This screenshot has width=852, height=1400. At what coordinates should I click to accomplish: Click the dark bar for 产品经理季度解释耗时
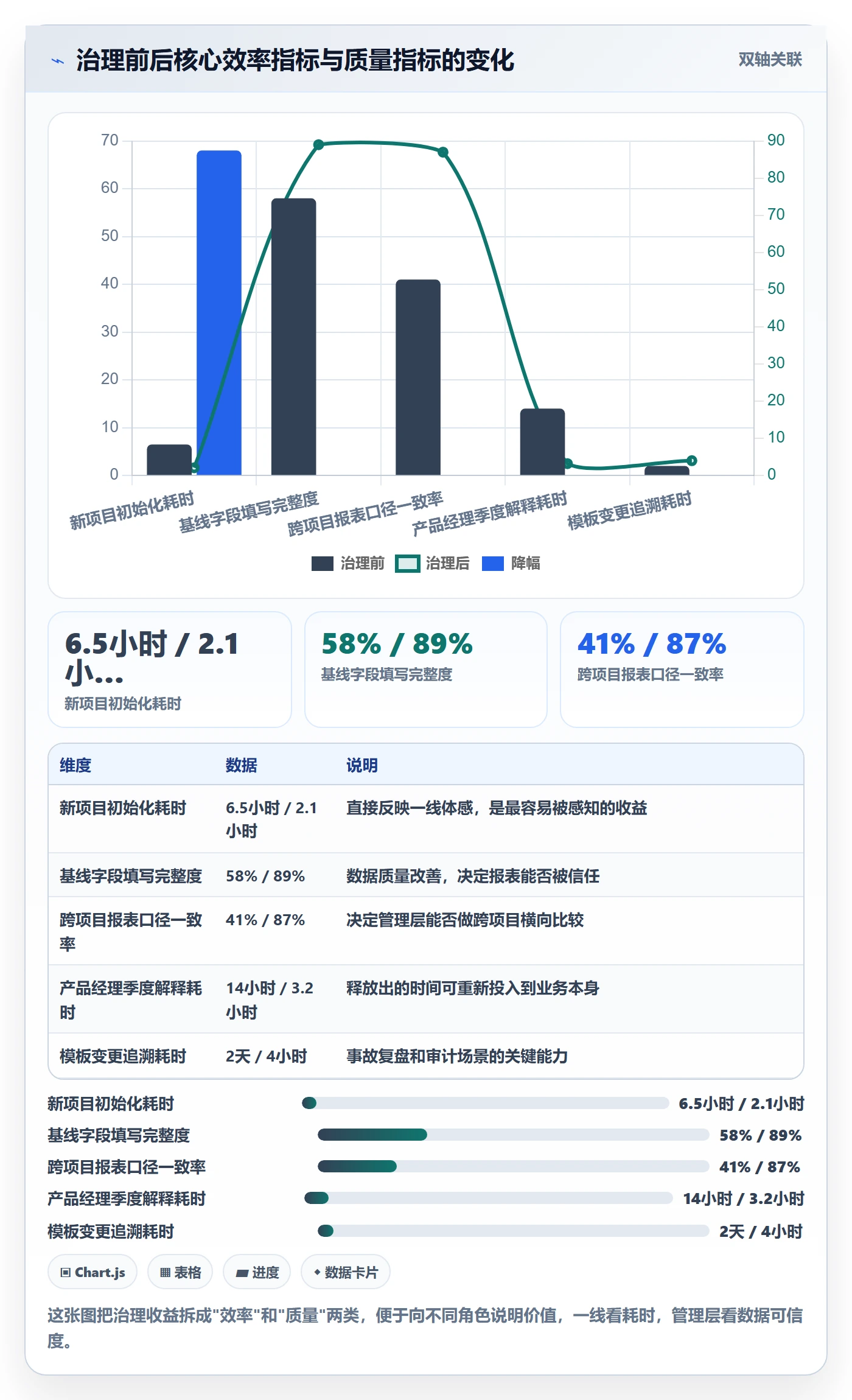(x=542, y=441)
